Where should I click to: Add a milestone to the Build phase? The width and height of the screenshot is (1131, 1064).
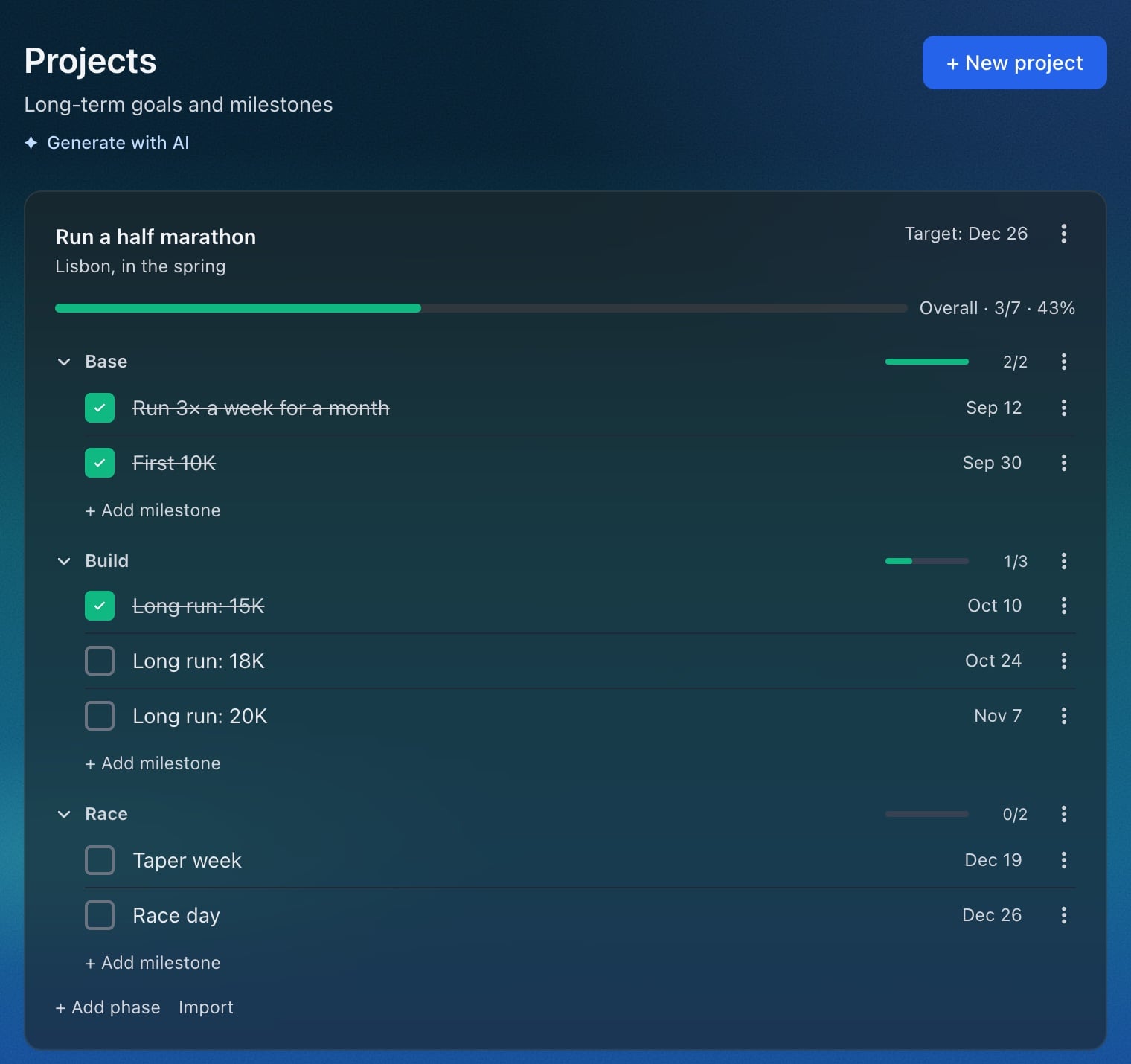click(x=153, y=763)
